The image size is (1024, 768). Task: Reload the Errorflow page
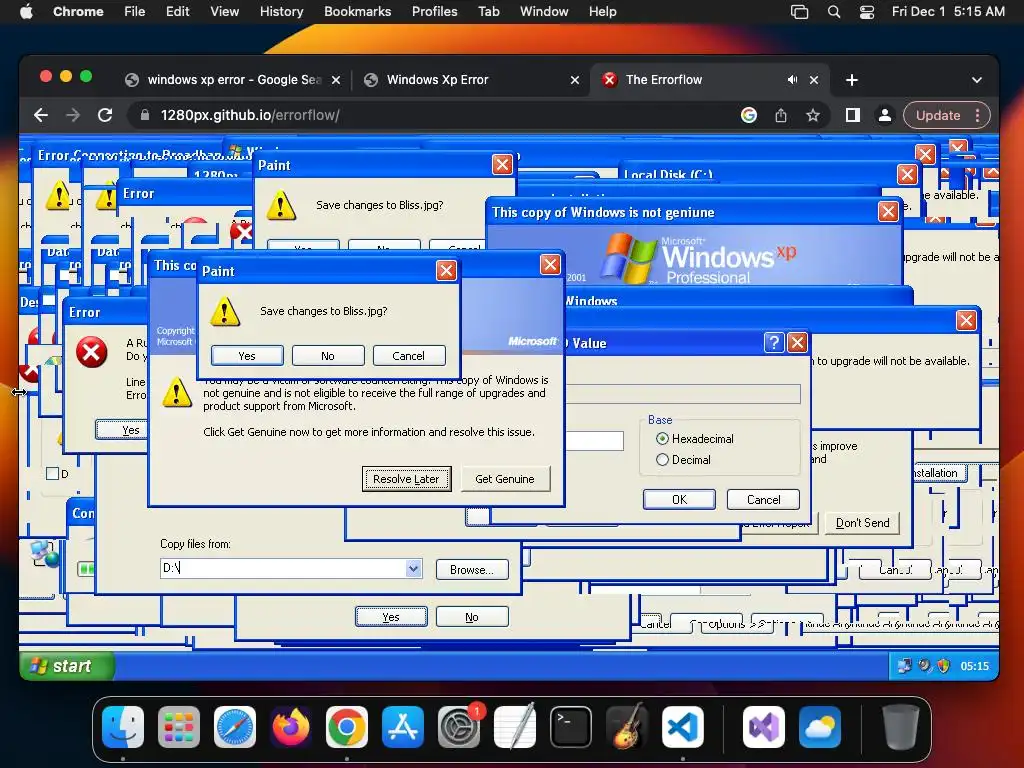click(105, 116)
